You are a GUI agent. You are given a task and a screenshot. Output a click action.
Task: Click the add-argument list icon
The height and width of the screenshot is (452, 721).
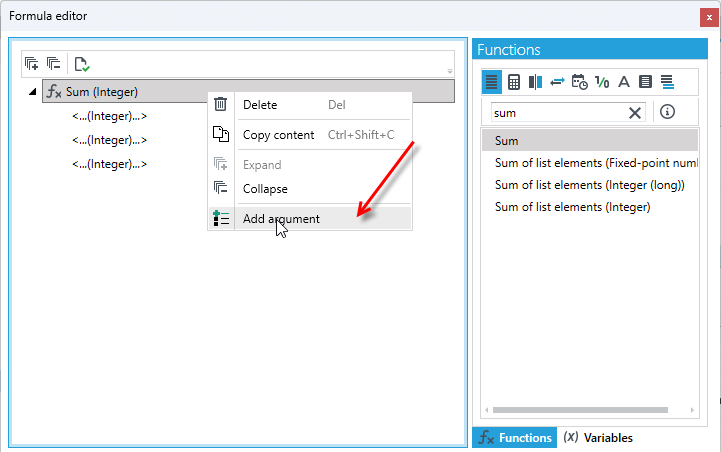(221, 218)
